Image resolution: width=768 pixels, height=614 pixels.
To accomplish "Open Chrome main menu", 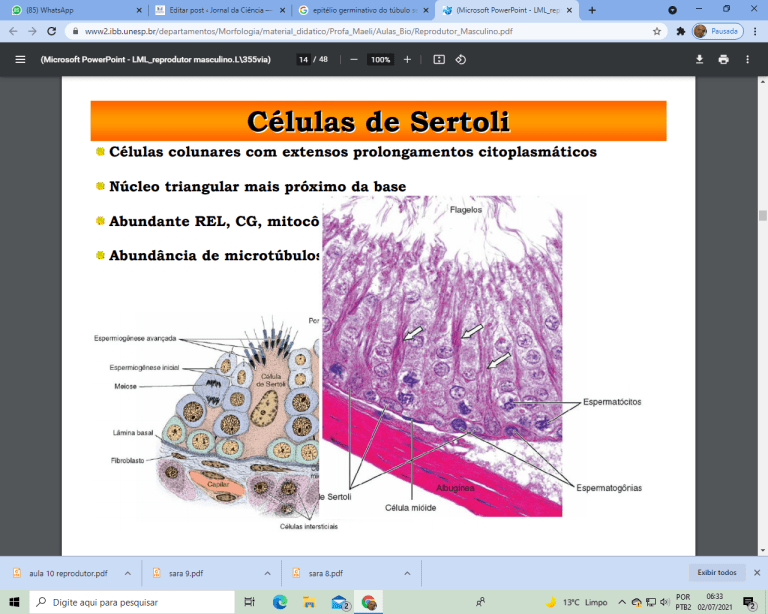I will tap(755, 31).
